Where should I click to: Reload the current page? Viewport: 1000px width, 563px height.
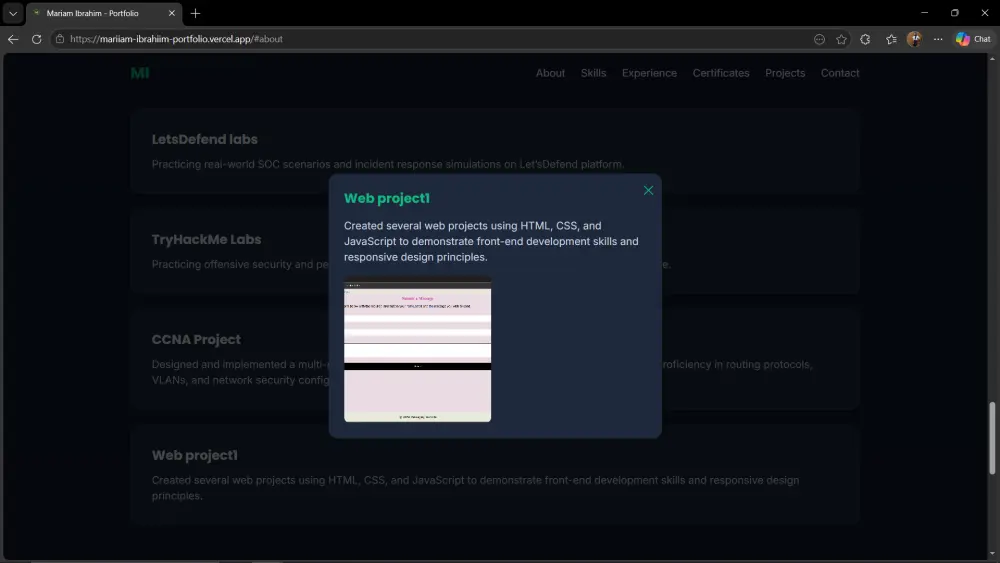pyautogui.click(x=36, y=39)
